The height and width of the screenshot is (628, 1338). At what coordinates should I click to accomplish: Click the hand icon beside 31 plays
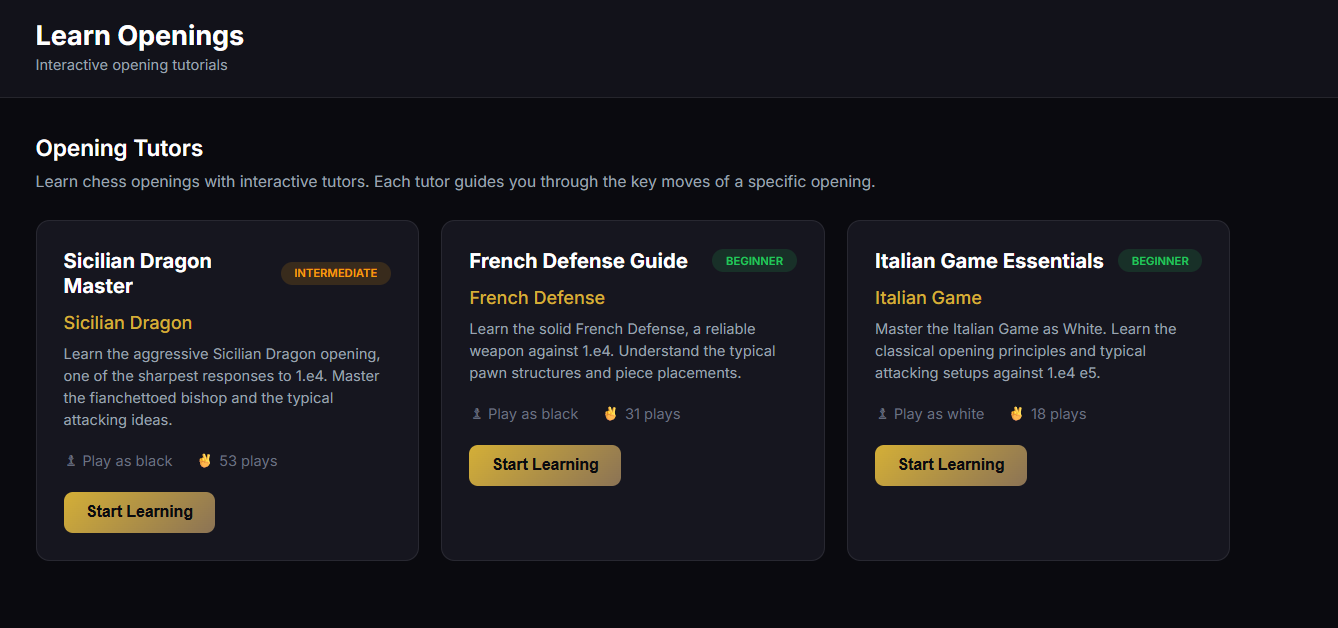pyautogui.click(x=611, y=414)
